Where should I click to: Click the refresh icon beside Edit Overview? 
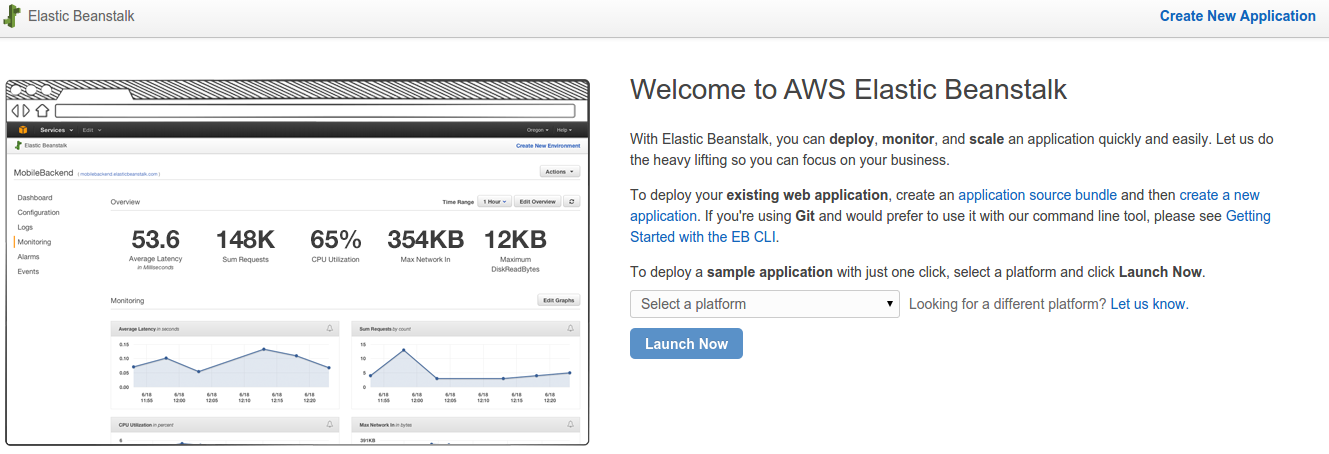pyautogui.click(x=571, y=202)
